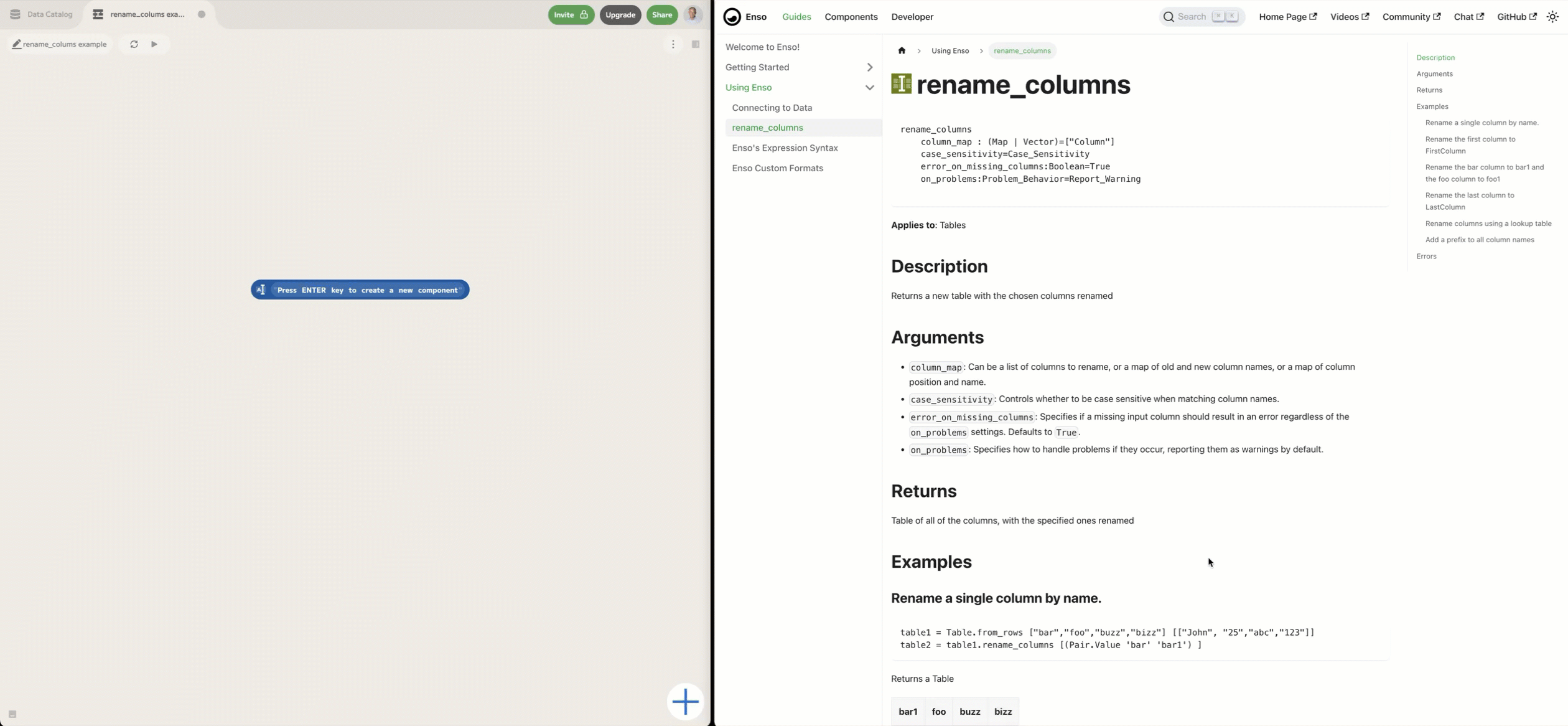Click the Components tab in documentation
Viewport: 1568px width, 726px height.
coord(850,16)
